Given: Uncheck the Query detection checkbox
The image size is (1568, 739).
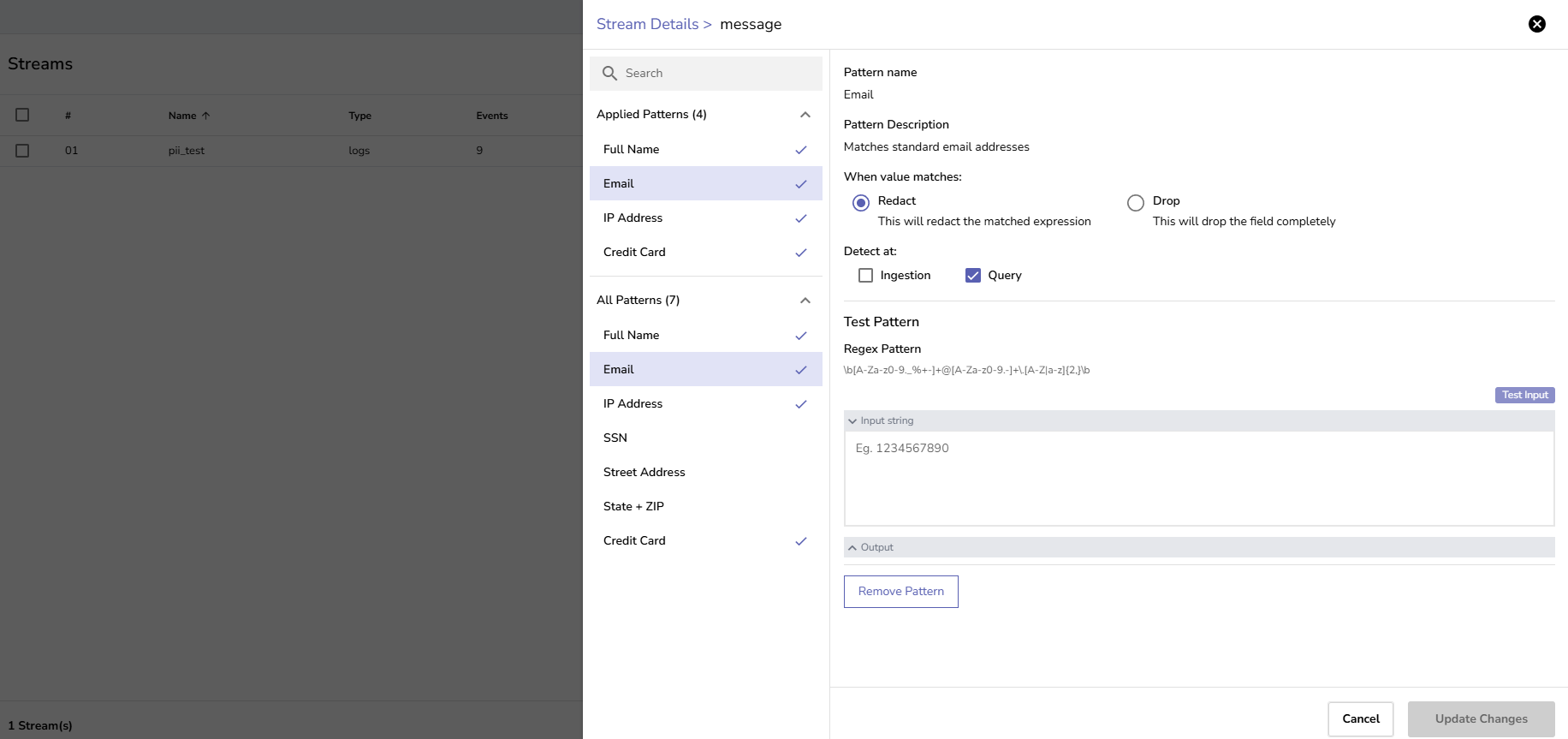Looking at the screenshot, I should [x=972, y=276].
